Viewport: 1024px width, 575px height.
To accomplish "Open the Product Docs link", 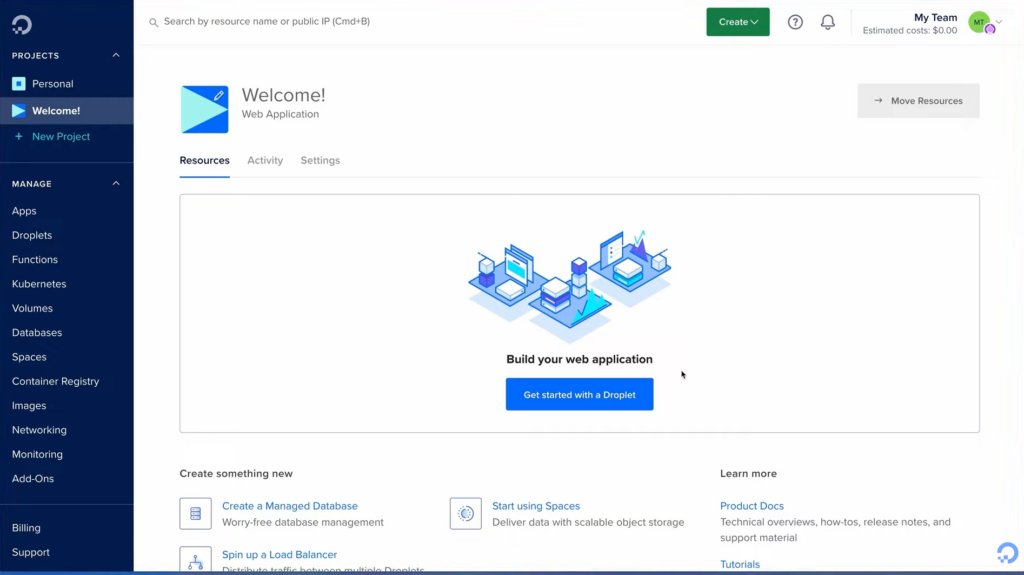I will (x=752, y=506).
